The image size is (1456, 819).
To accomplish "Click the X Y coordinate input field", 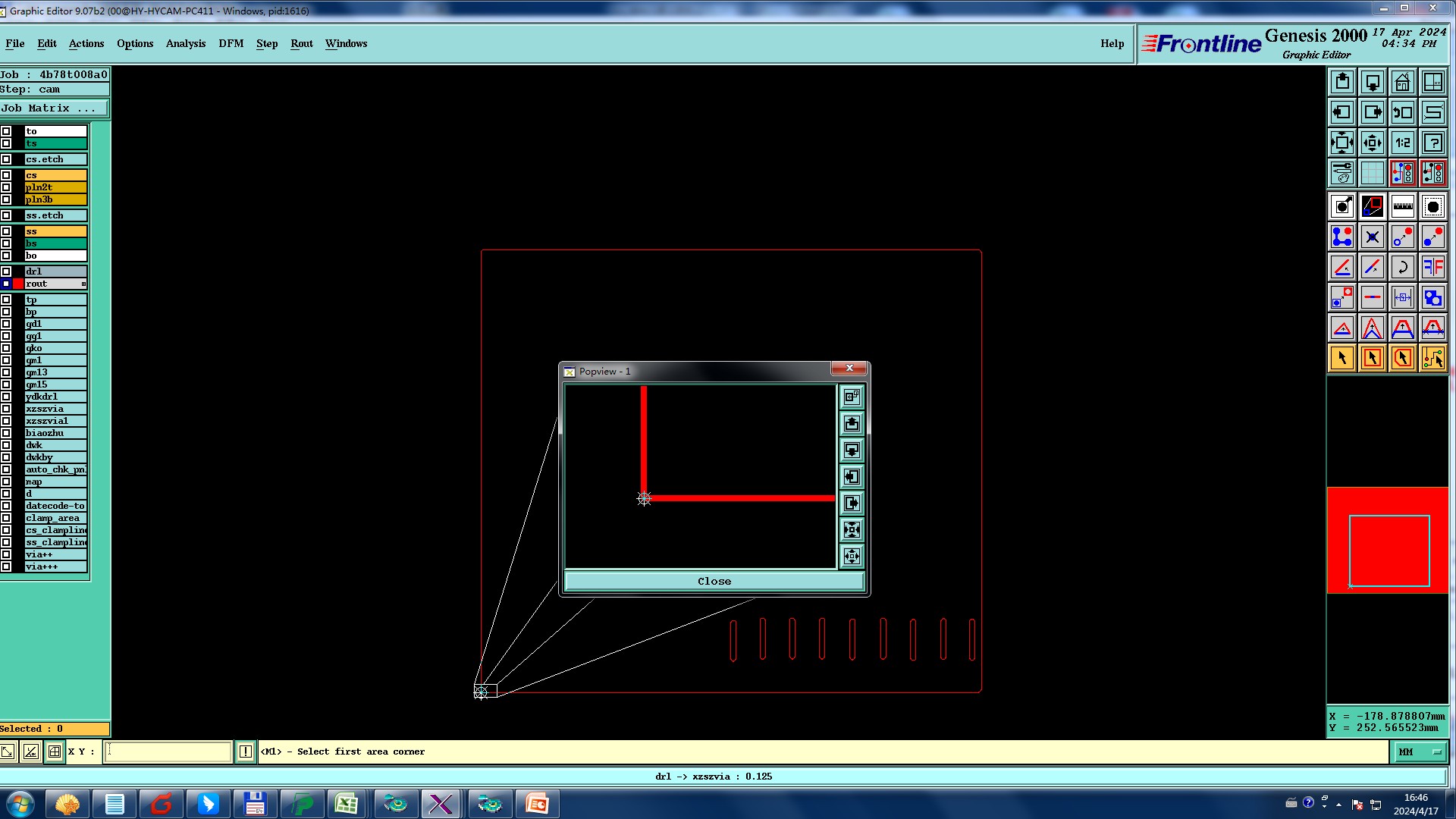I will click(168, 752).
